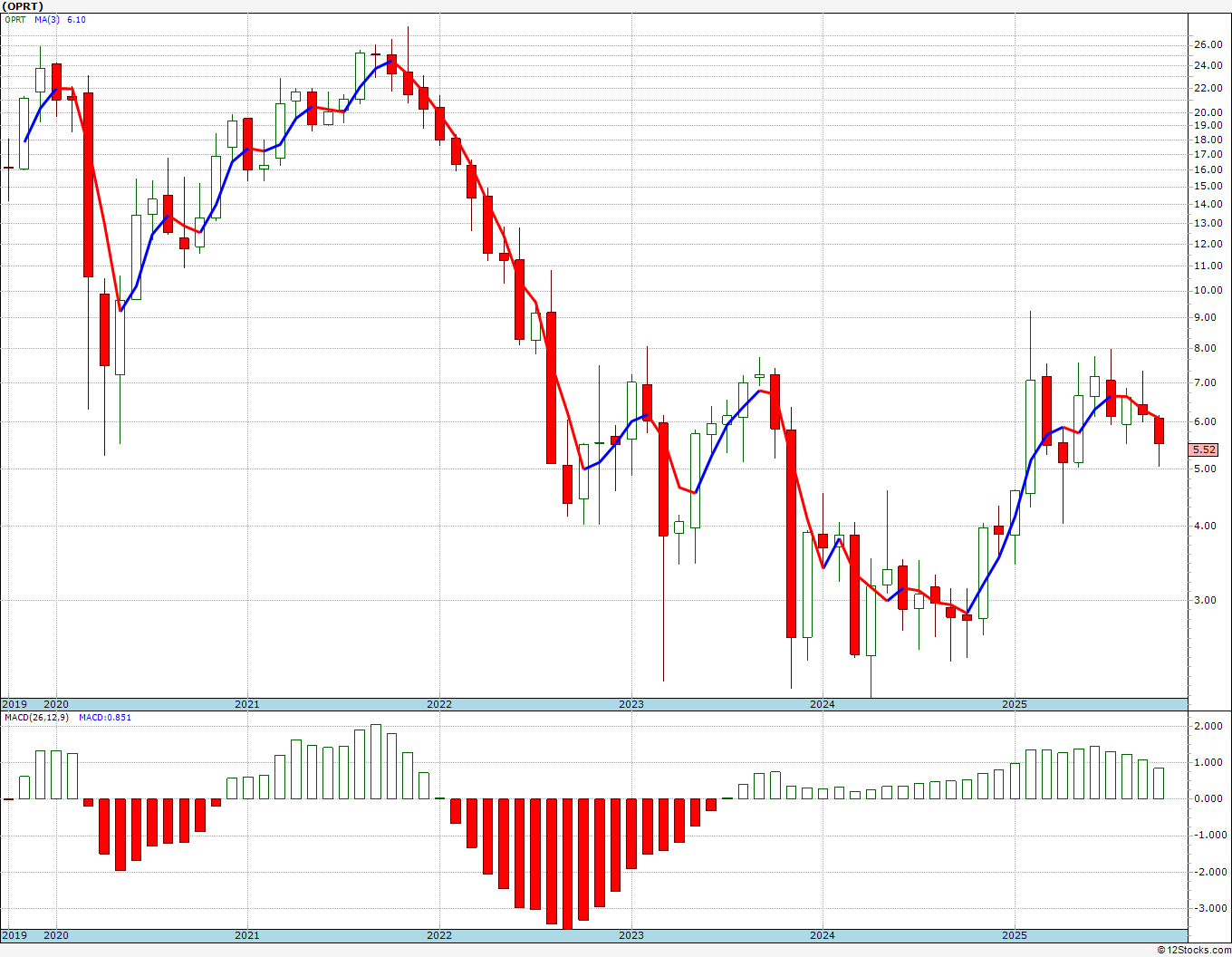1232x957 pixels.
Task: Select the 10.00 price axis label
Action: (1207, 291)
